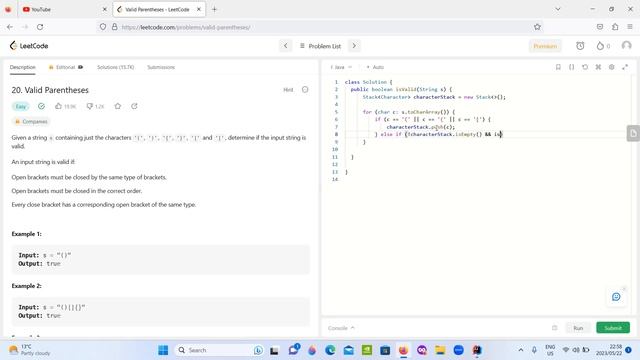Save to Pocket icon
Viewport: 640px width, 360px height.
pyautogui.click(x=600, y=27)
